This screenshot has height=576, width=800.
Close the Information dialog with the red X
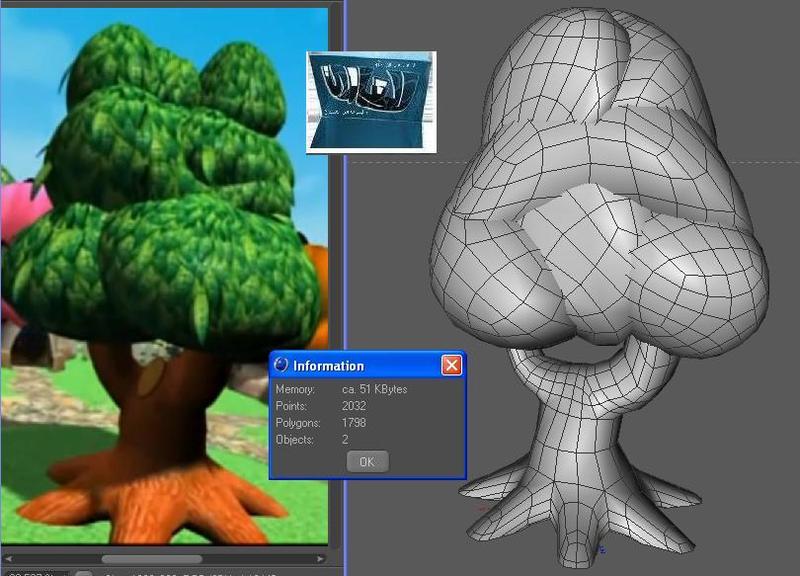[452, 365]
